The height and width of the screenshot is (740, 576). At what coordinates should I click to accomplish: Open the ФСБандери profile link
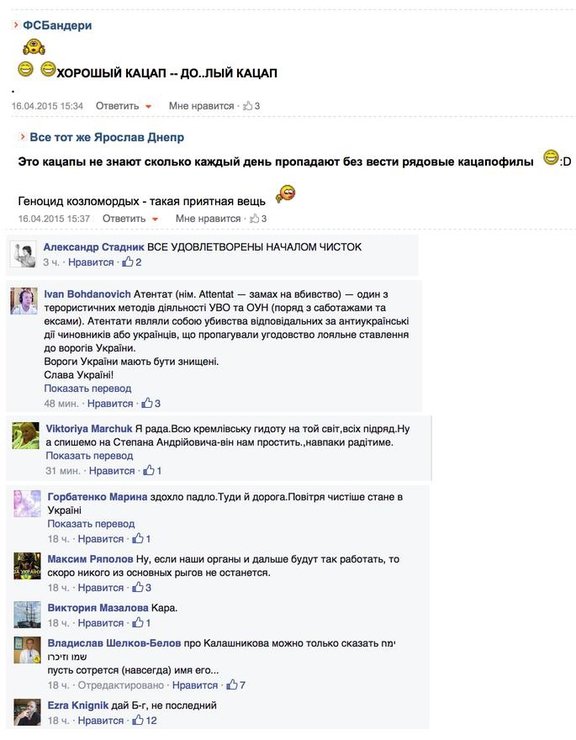tap(57, 25)
